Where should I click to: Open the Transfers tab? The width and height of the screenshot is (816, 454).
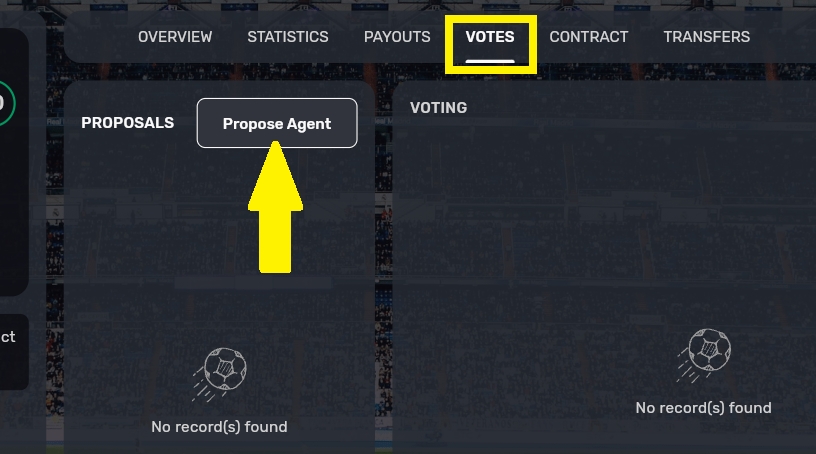pyautogui.click(x=706, y=37)
